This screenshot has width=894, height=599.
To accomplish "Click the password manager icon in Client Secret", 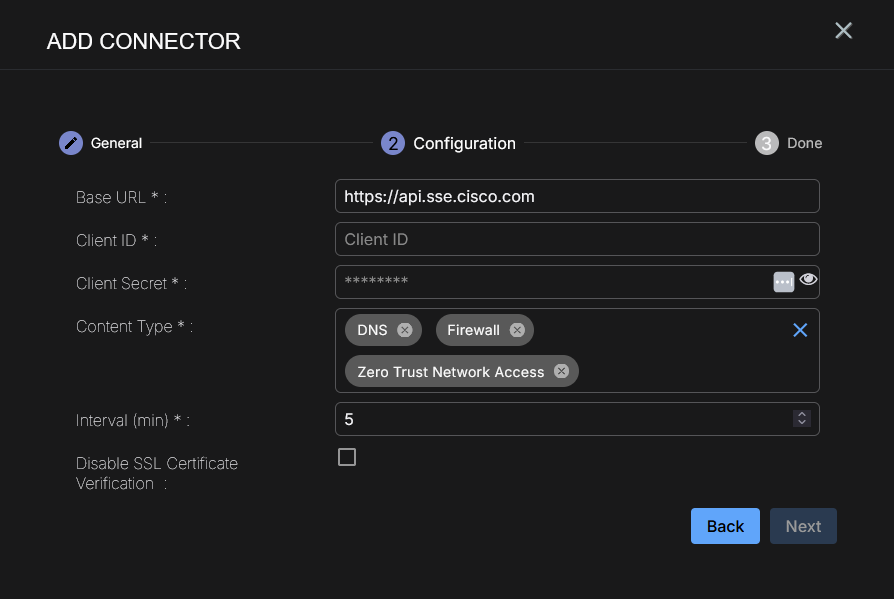I will (x=784, y=282).
